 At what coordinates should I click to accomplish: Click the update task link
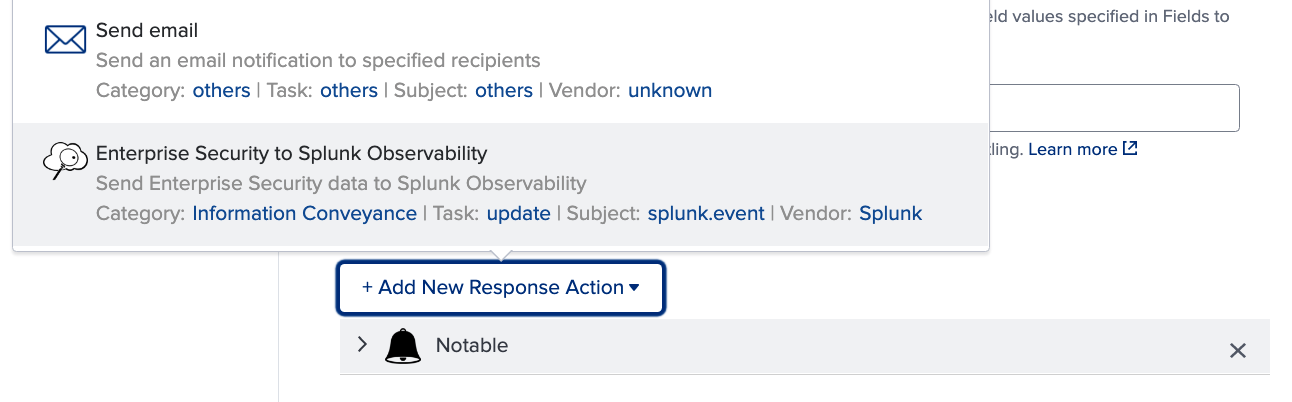coord(519,213)
